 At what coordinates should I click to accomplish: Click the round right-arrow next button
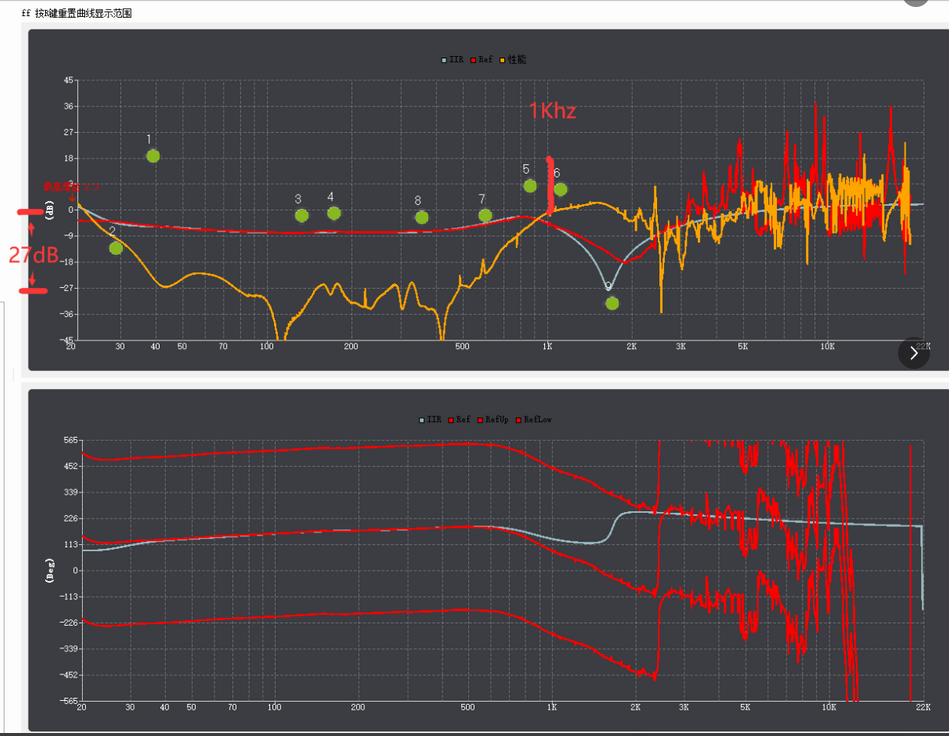[x=914, y=353]
